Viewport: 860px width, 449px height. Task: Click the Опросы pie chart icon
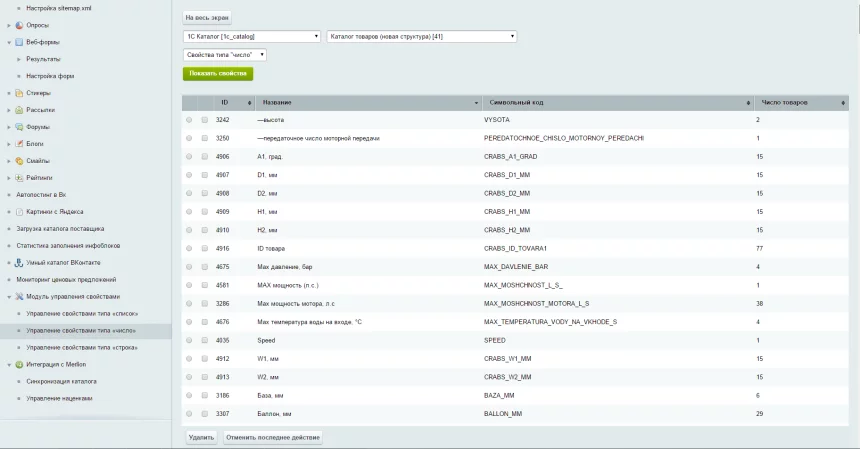point(20,24)
